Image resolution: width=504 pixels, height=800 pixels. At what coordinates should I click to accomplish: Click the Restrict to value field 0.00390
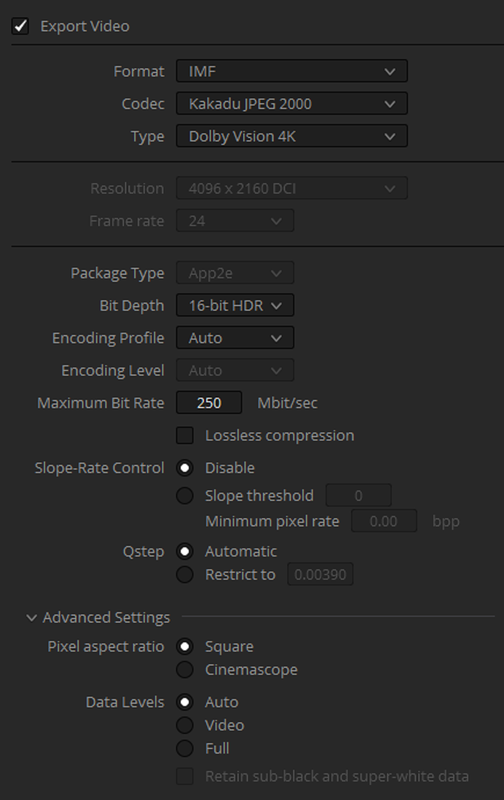pyautogui.click(x=320, y=574)
